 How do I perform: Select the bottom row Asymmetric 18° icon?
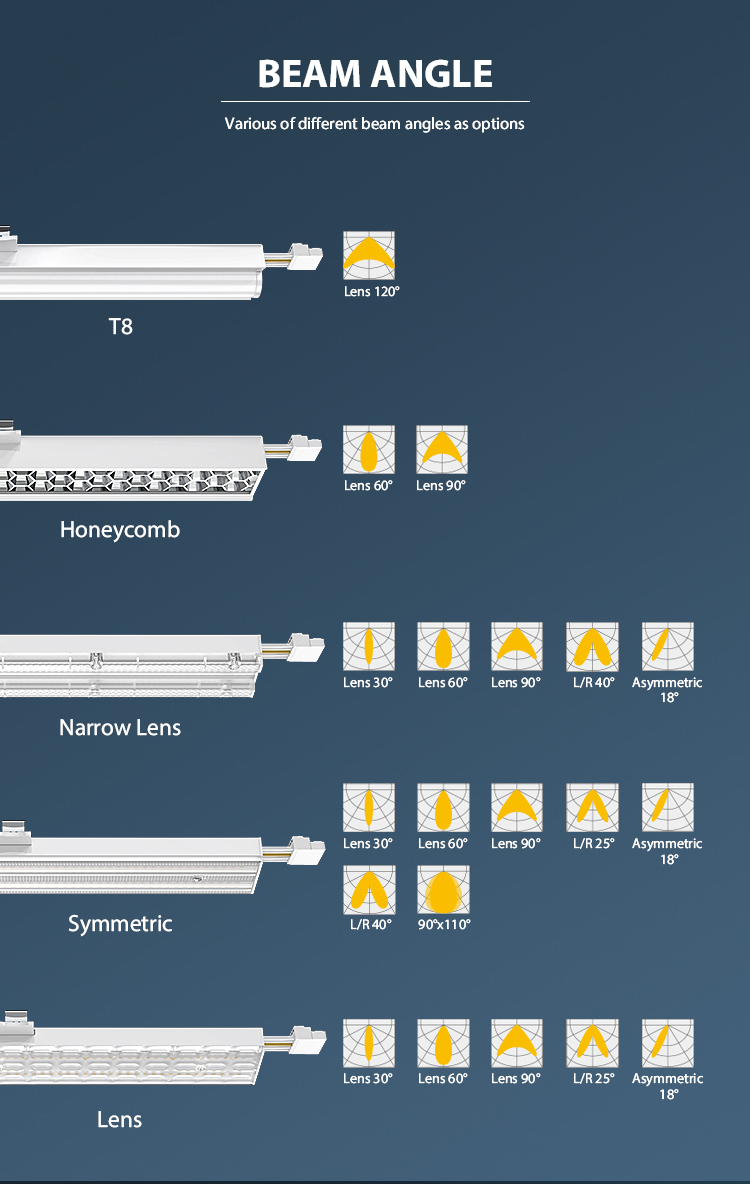point(667,1044)
